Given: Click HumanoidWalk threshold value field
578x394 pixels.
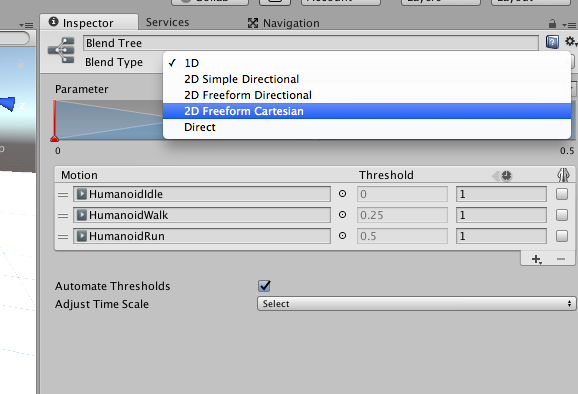Looking at the screenshot, I should pos(402,215).
